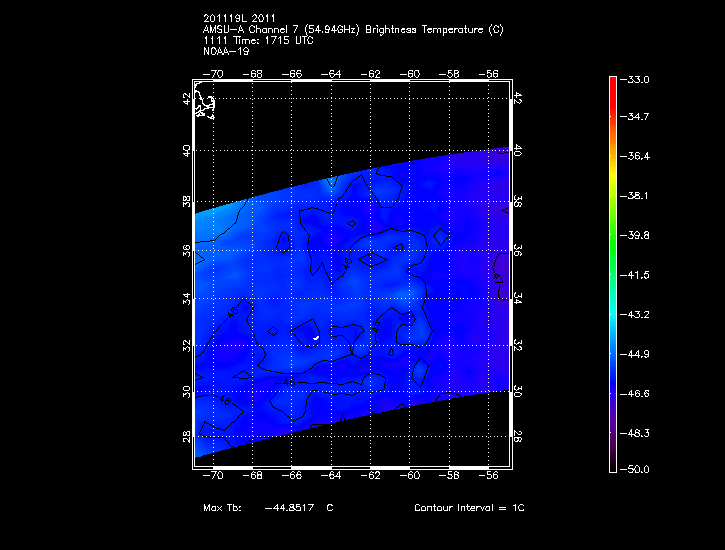
Task: Select the red top of the color scale
Action: point(612,84)
